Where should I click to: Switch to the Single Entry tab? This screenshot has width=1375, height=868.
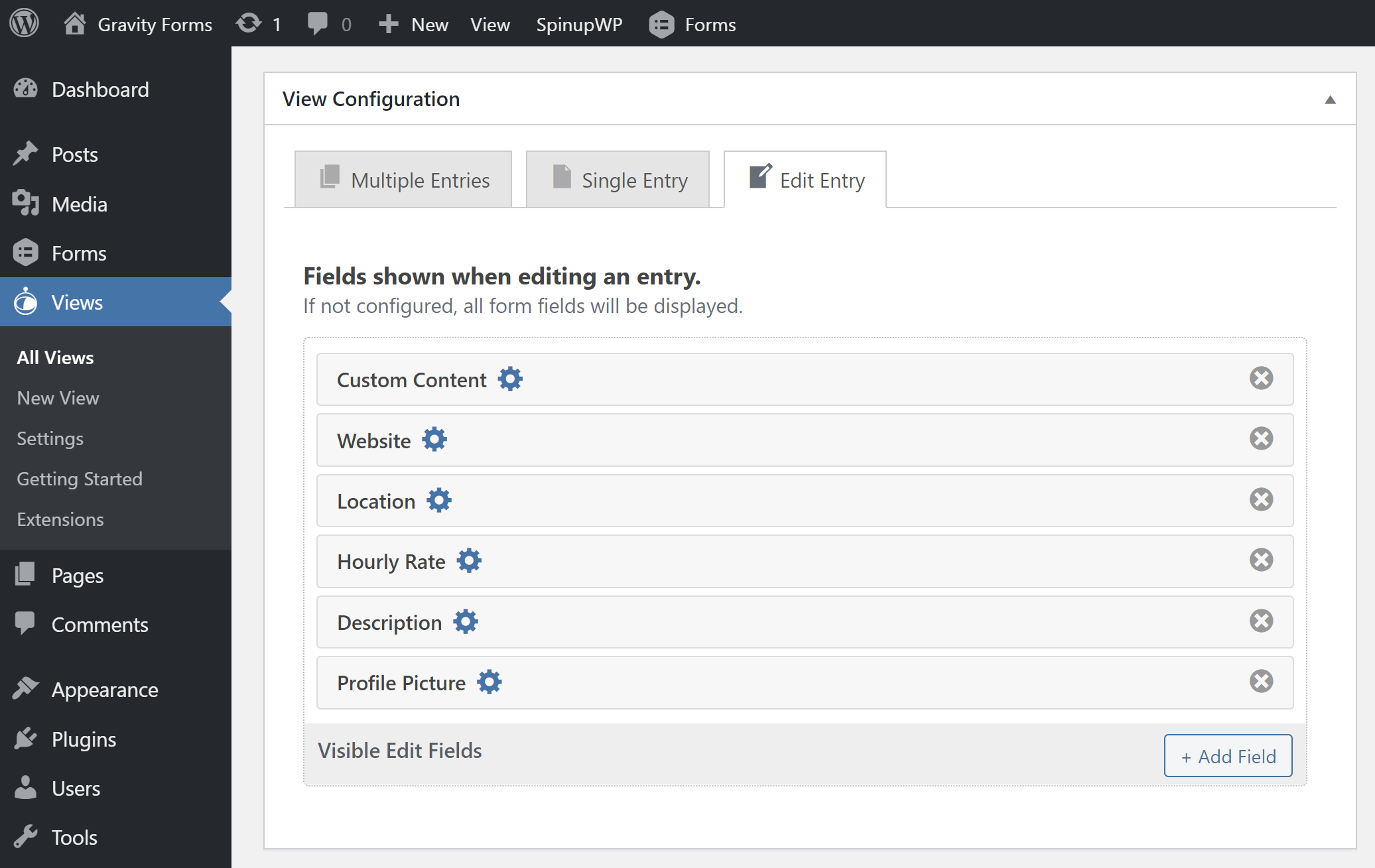(x=618, y=179)
